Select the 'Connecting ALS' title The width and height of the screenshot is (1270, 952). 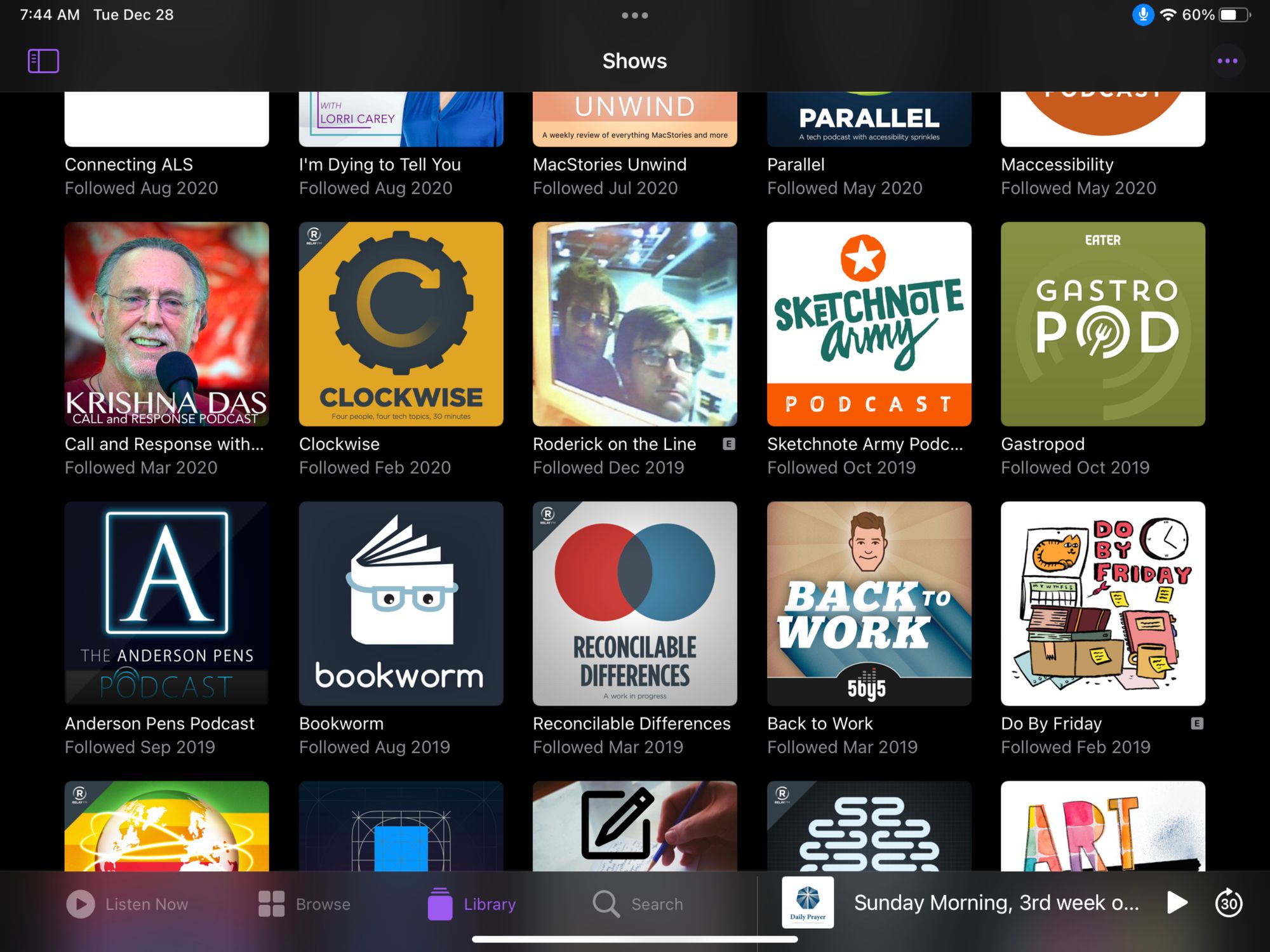click(x=129, y=164)
